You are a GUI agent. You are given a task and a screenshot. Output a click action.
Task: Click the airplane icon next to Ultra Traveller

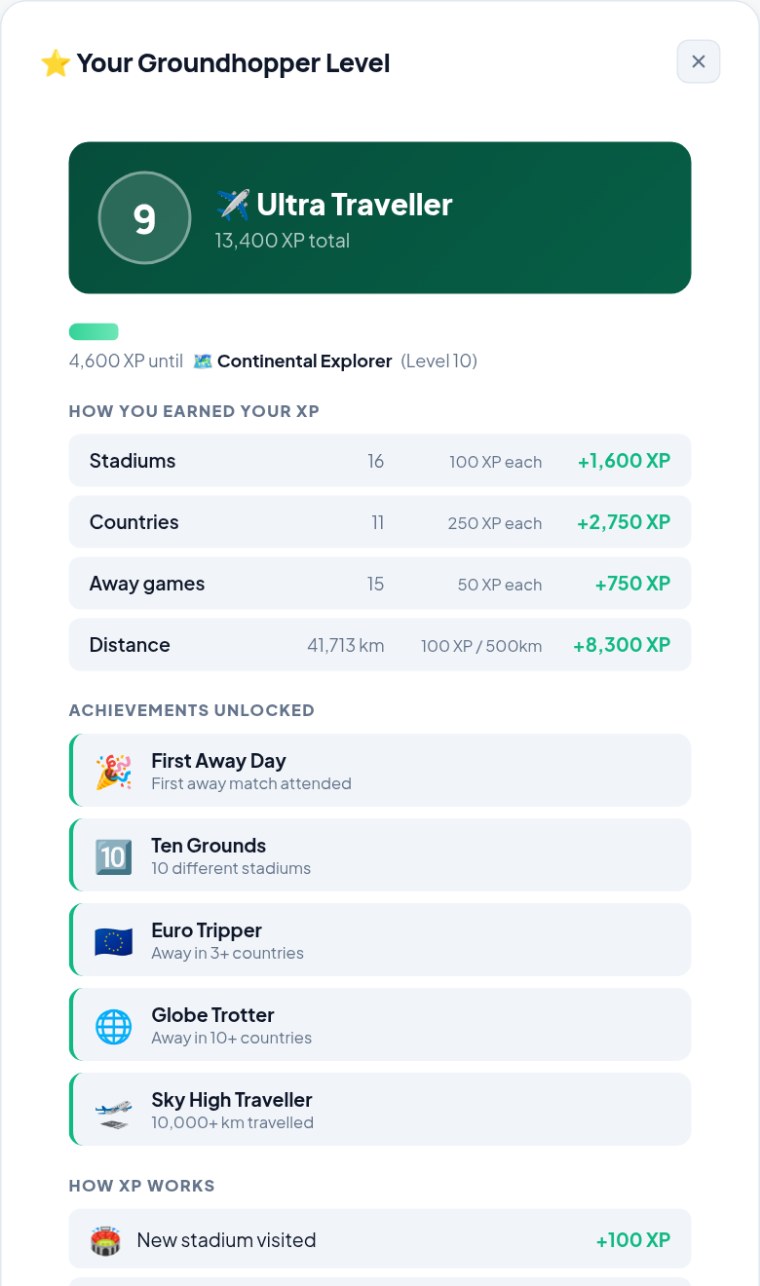(x=232, y=205)
